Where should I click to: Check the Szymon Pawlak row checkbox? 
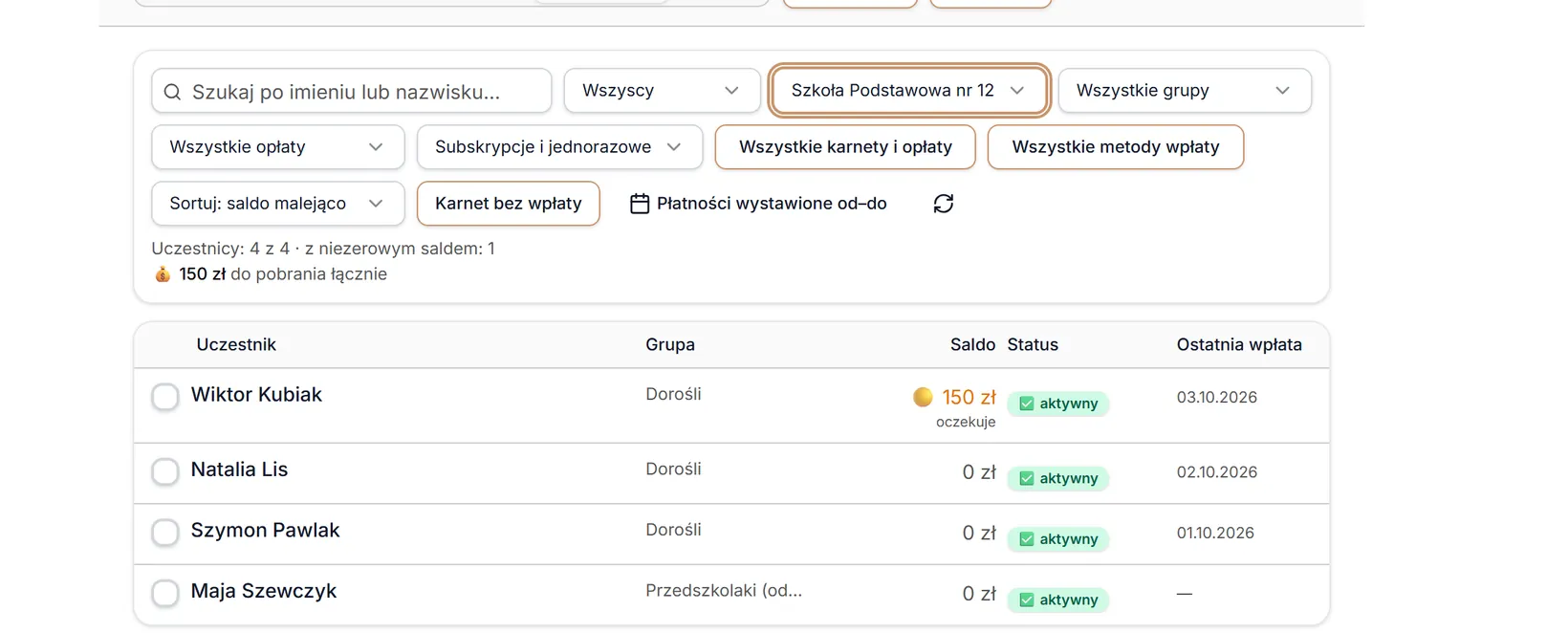click(x=165, y=533)
